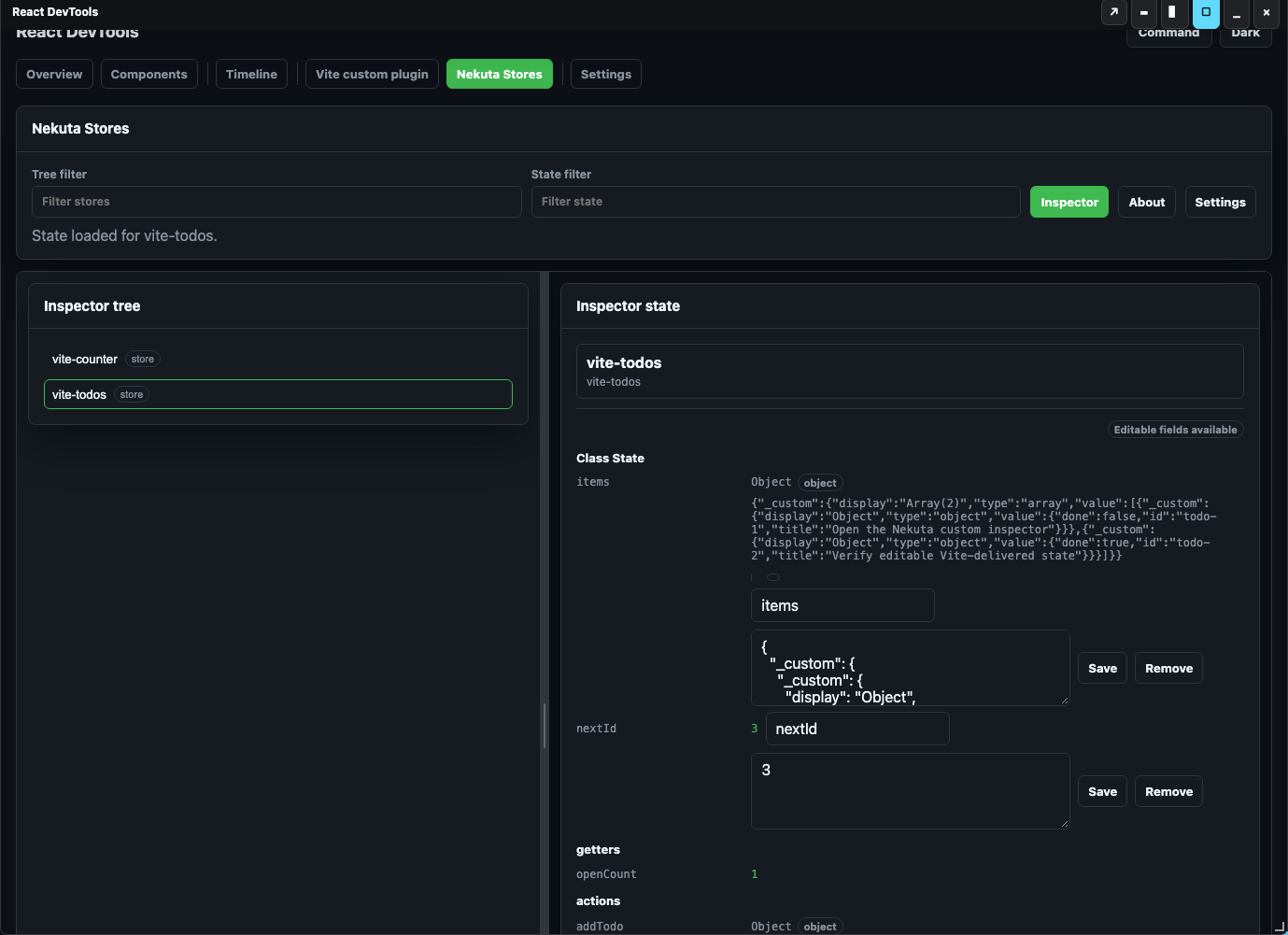Select the Nekuta Stores tab
This screenshot has width=1288, height=935.
[x=500, y=74]
